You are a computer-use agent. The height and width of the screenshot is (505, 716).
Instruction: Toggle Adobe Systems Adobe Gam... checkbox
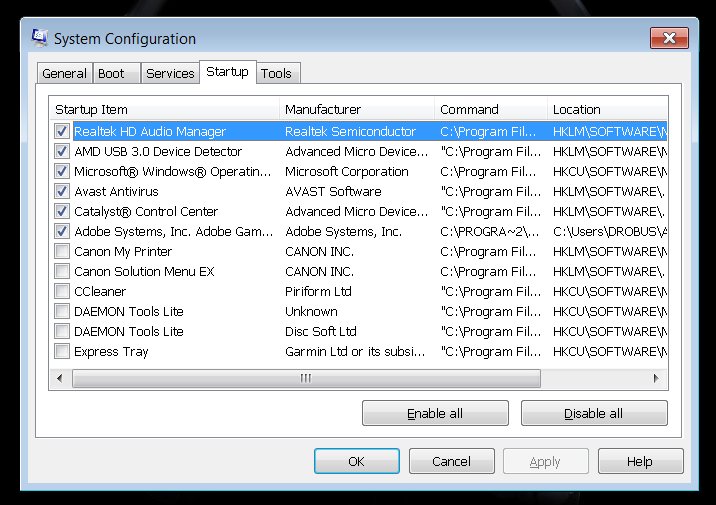click(x=62, y=231)
